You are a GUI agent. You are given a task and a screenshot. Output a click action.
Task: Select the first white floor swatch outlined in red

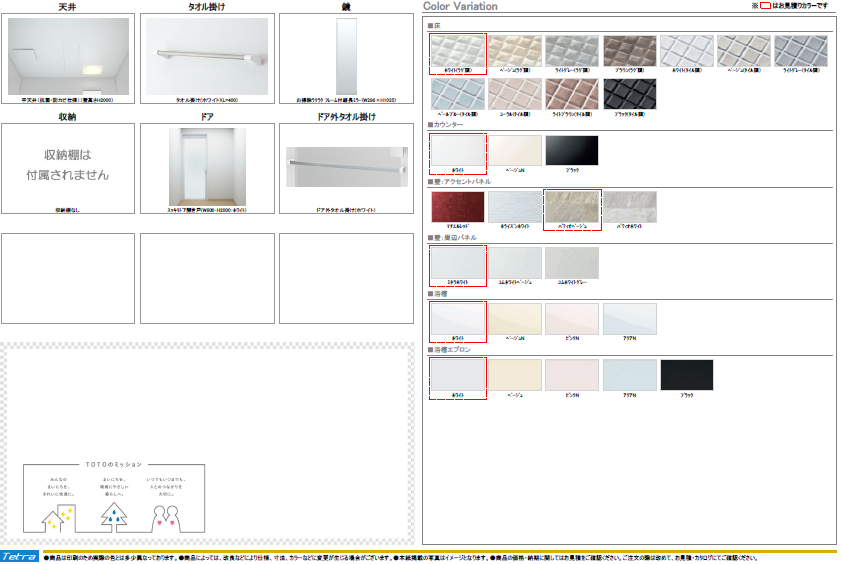(458, 51)
